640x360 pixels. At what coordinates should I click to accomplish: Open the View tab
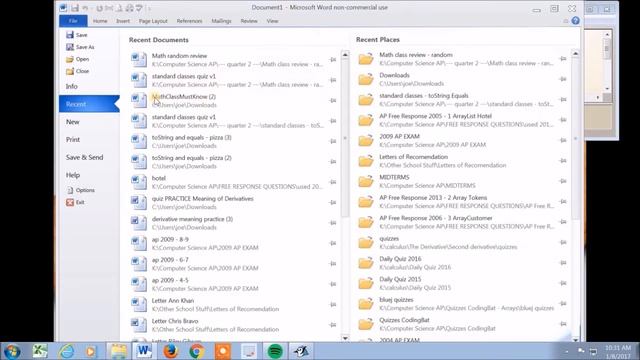click(x=272, y=21)
